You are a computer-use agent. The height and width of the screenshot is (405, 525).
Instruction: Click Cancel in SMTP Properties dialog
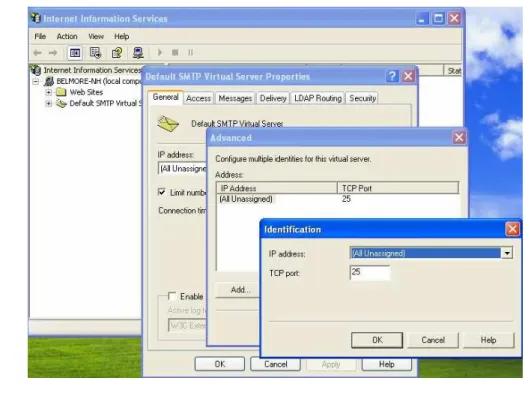click(x=276, y=364)
